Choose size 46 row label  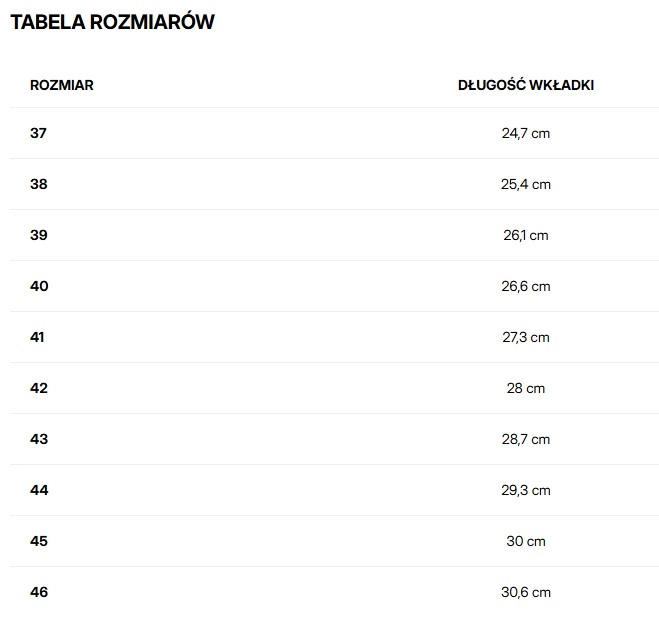tap(39, 592)
